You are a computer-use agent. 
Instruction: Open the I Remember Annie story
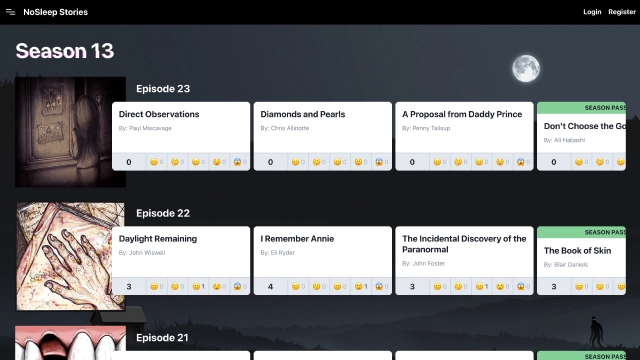point(322,252)
